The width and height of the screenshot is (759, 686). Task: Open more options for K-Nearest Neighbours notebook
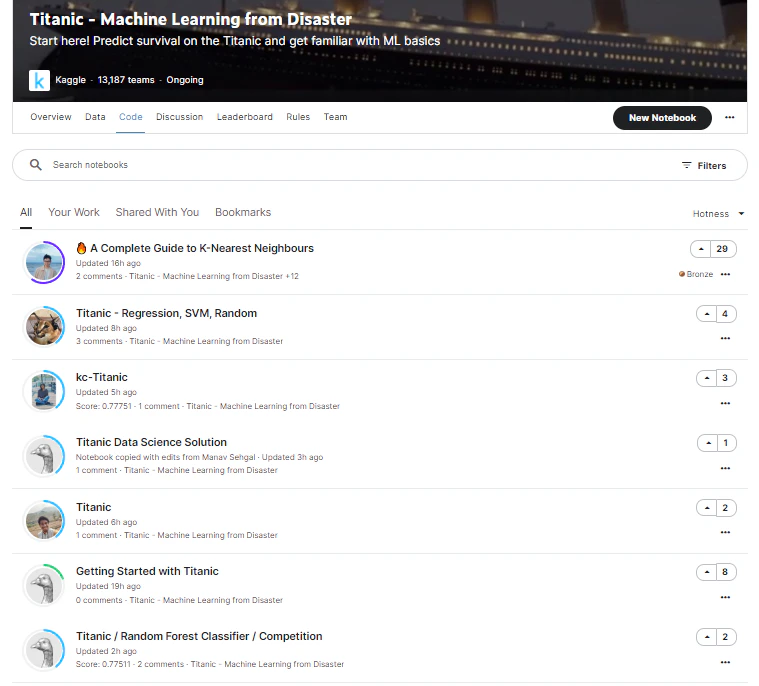point(725,274)
